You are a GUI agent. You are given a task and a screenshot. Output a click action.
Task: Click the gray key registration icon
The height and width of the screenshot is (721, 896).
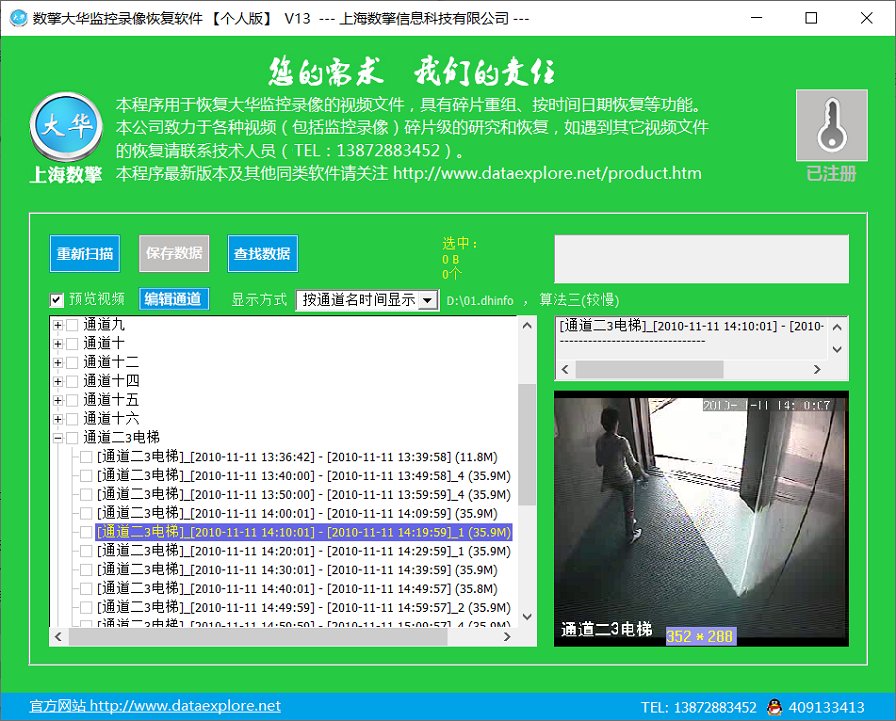831,125
